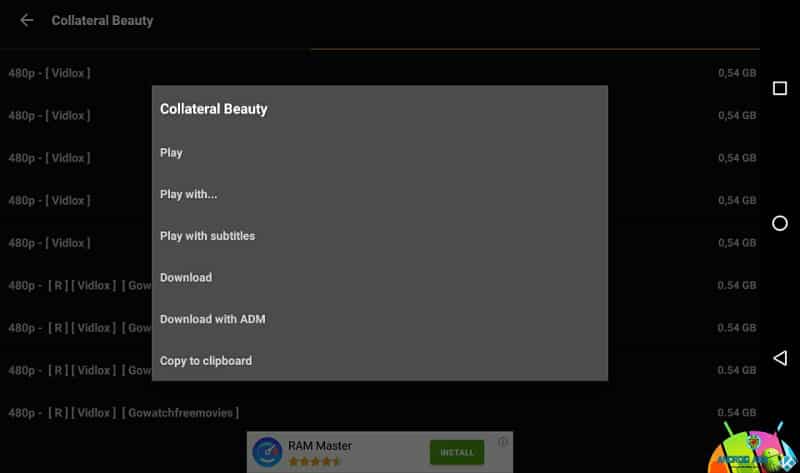The width and height of the screenshot is (800, 473).
Task: Select the topmost 480p Vidlox stream row
Action: pos(49,73)
